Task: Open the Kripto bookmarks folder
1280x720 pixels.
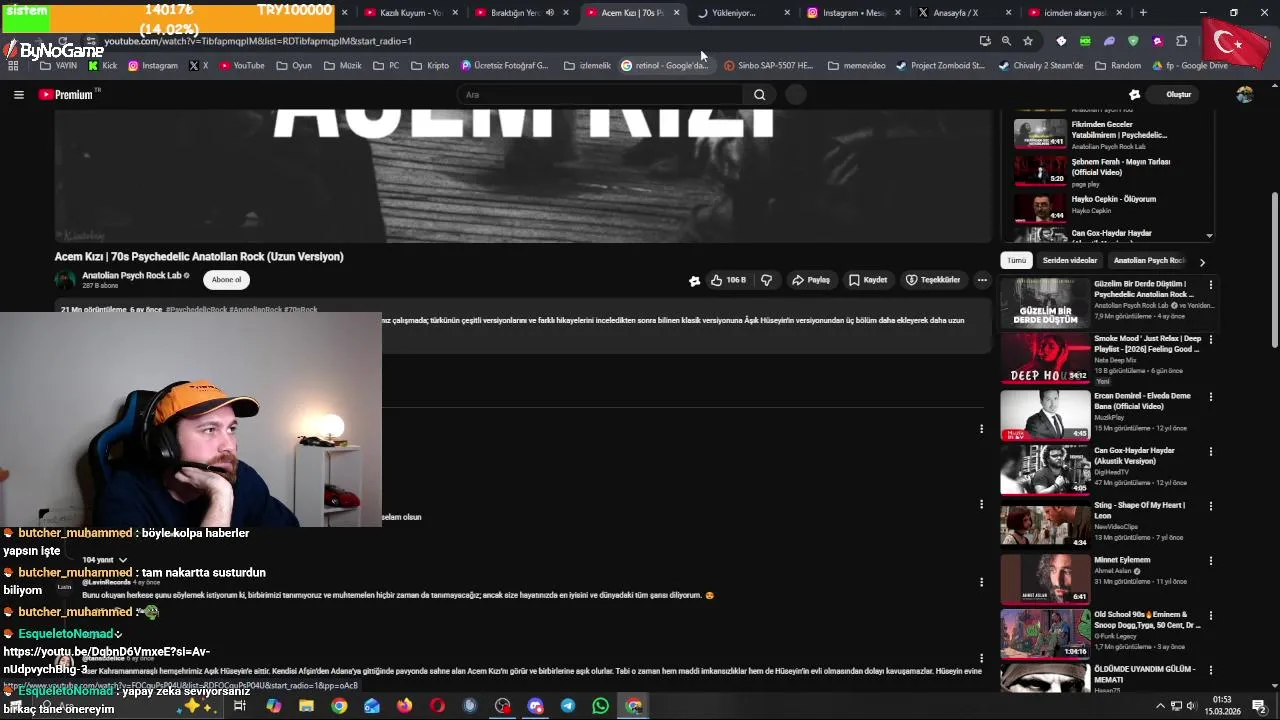Action: (x=430, y=66)
